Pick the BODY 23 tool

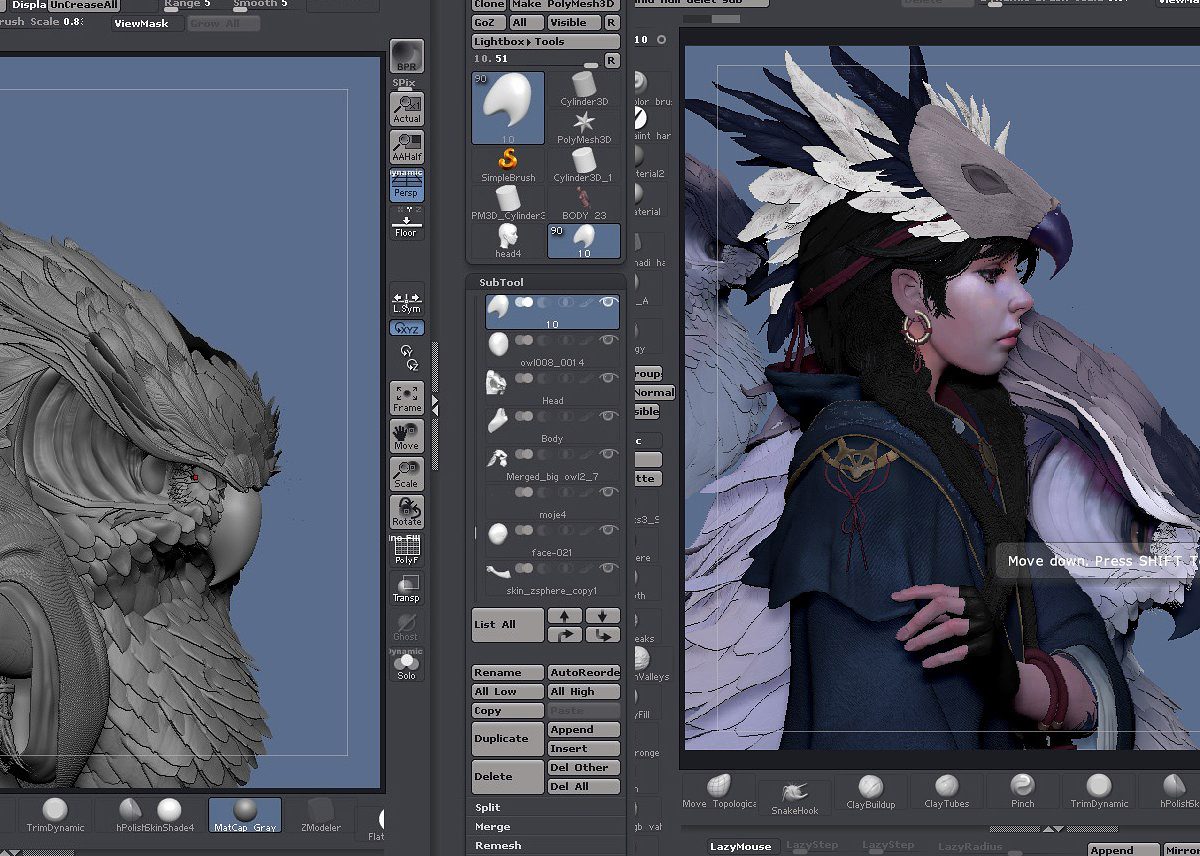(x=584, y=203)
